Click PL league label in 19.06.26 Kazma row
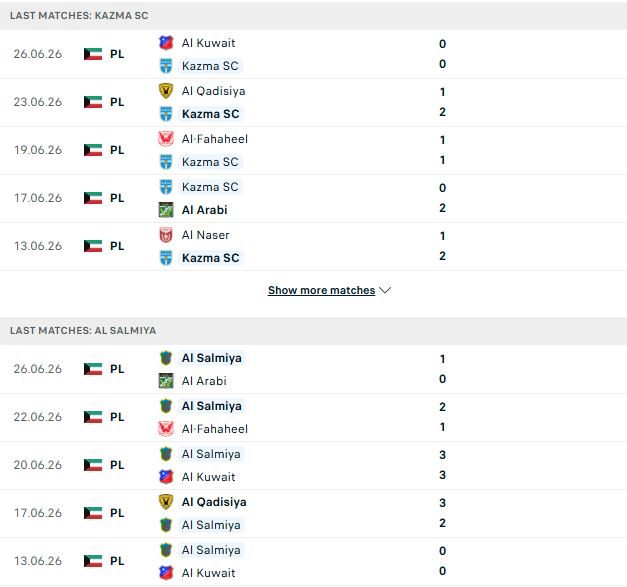The height and width of the screenshot is (587, 627). coord(117,150)
